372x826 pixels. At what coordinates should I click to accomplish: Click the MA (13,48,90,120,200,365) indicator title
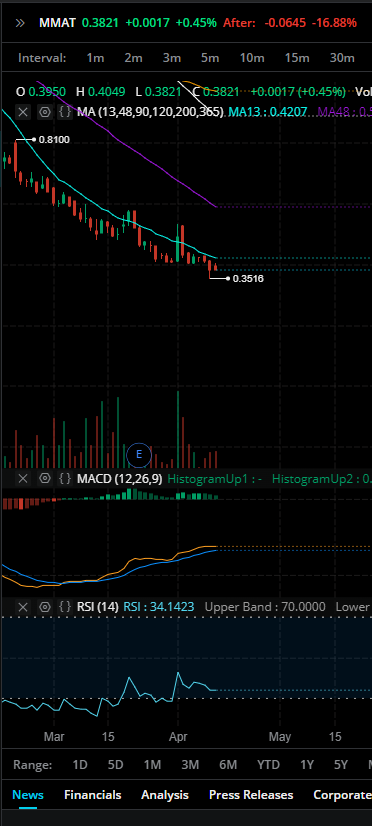[150, 112]
